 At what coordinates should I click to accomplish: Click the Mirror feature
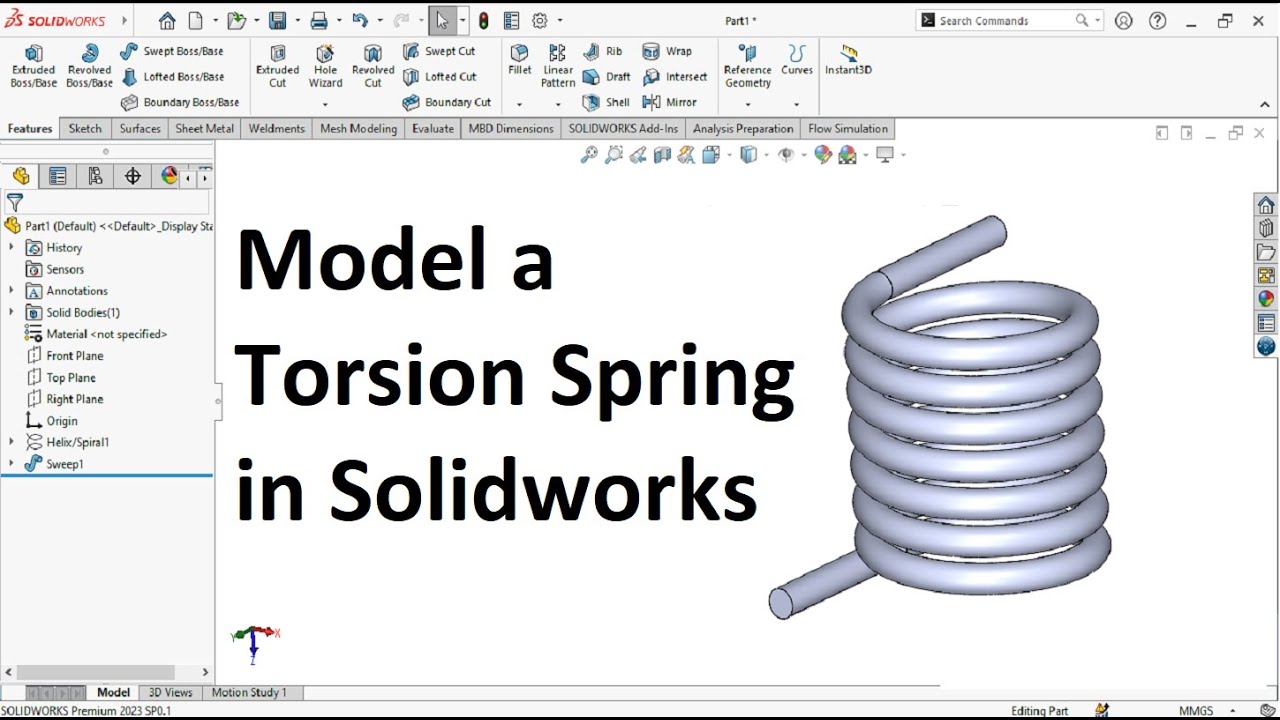click(x=669, y=102)
